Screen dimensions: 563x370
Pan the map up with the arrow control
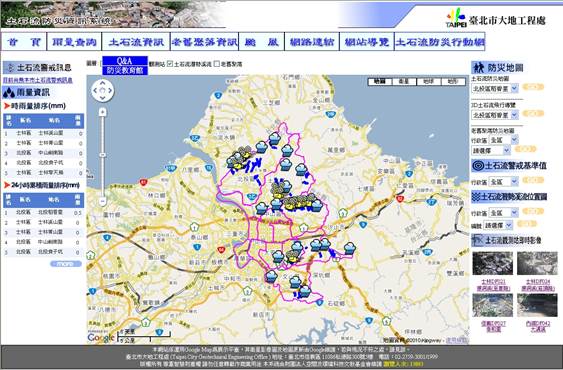tap(102, 83)
